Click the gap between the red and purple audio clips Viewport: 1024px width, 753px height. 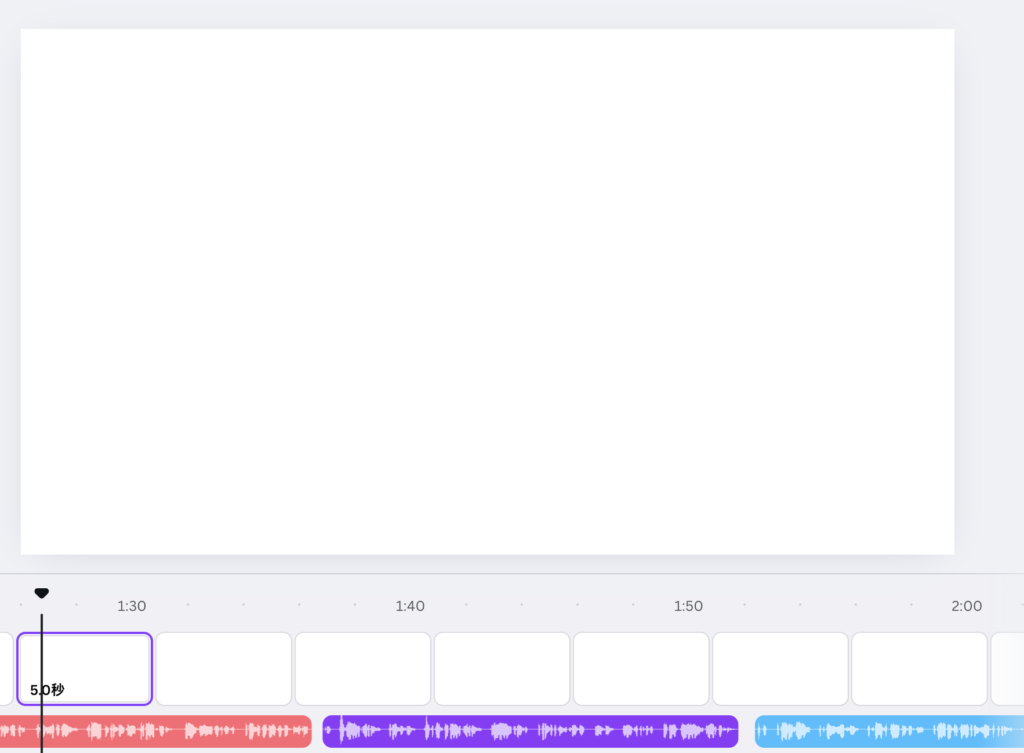(317, 731)
